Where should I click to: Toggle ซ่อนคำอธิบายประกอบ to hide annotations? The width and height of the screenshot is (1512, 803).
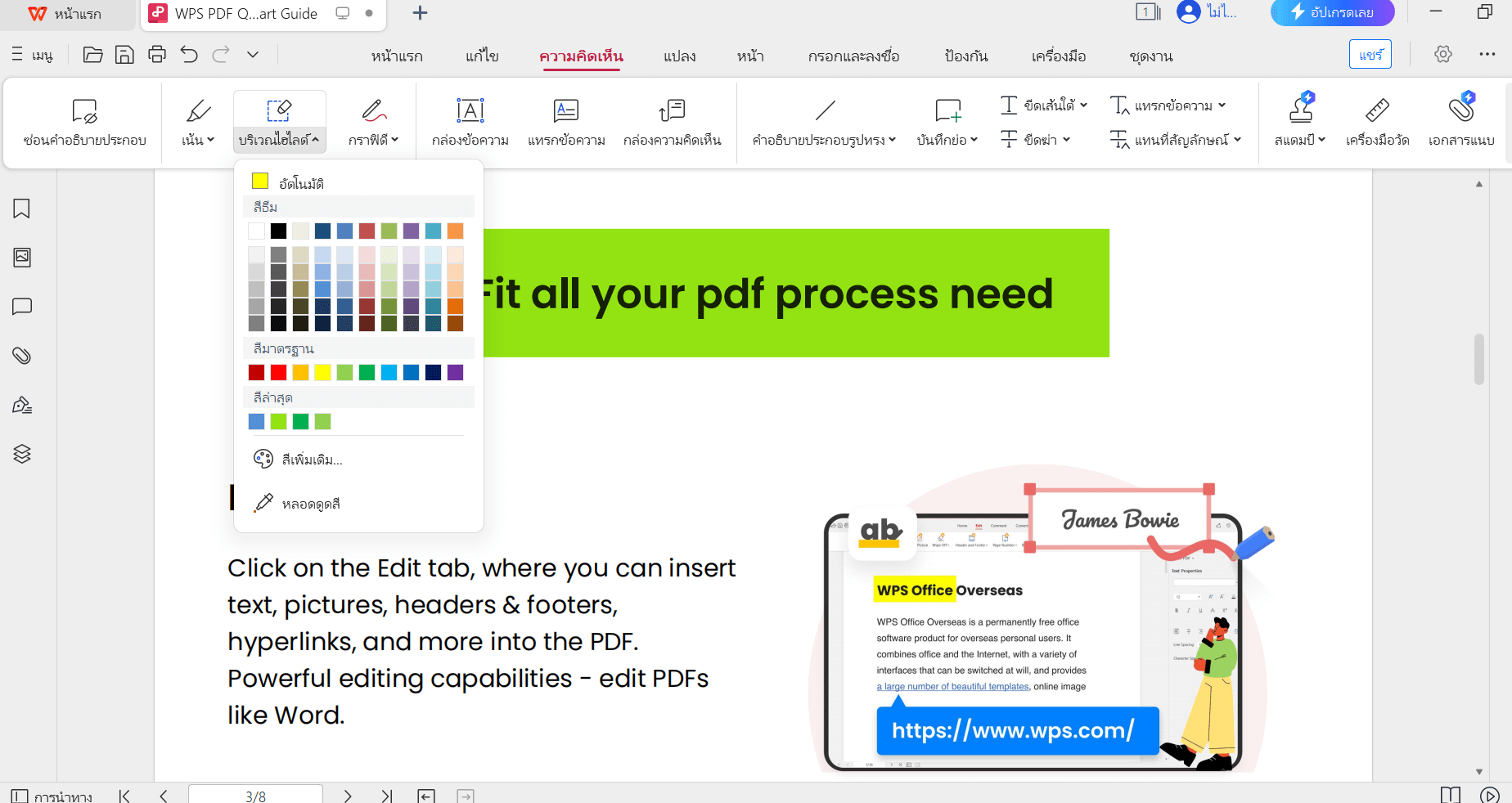point(84,123)
